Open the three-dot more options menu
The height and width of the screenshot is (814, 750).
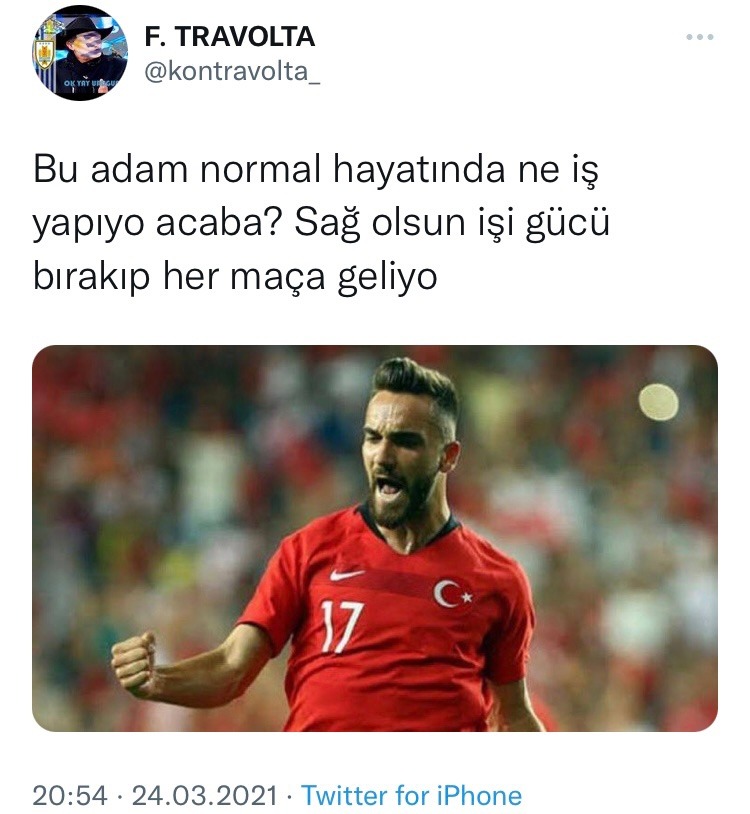700,37
